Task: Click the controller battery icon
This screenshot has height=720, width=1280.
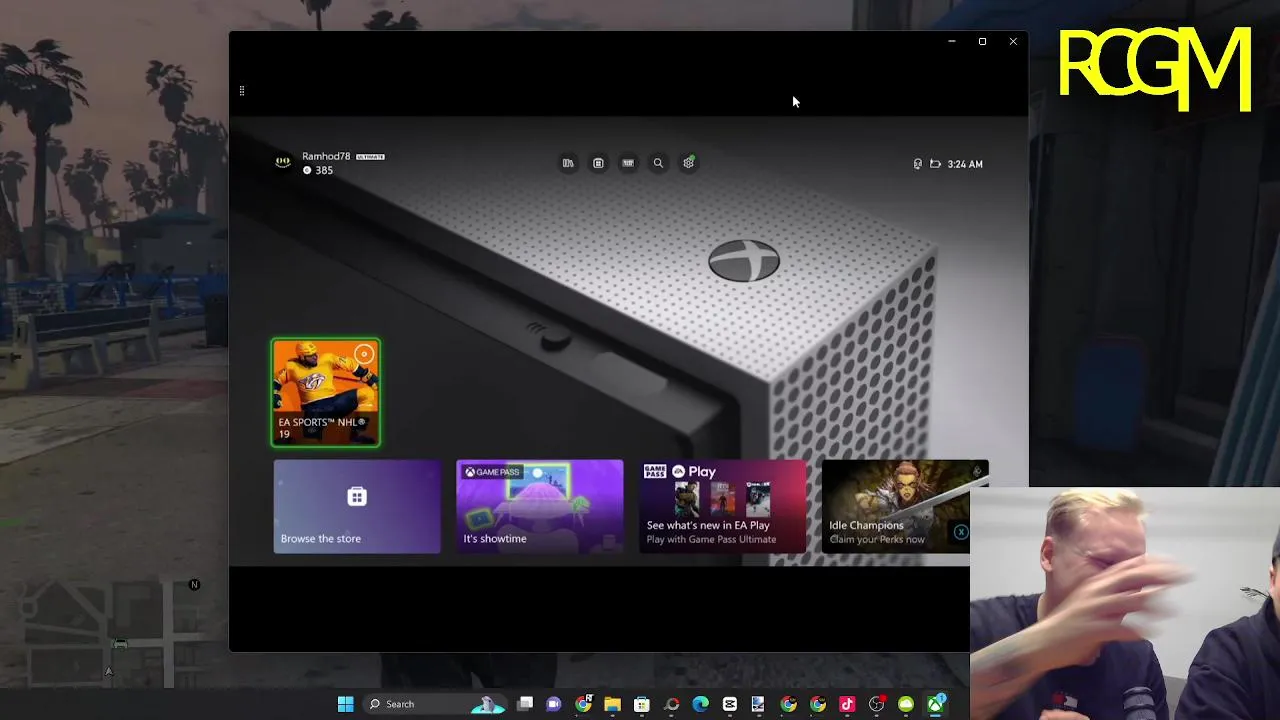Action: [935, 164]
